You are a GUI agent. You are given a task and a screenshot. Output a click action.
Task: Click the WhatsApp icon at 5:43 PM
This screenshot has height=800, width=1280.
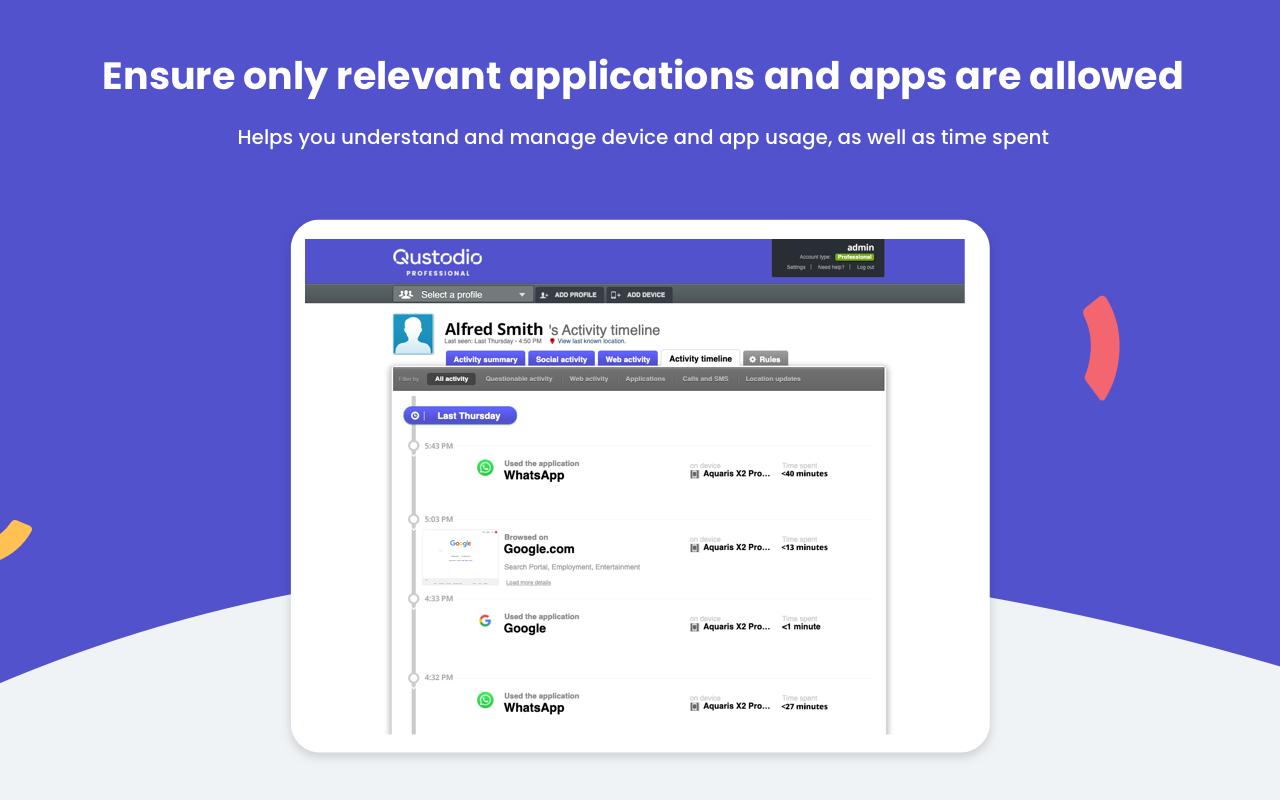coord(485,468)
